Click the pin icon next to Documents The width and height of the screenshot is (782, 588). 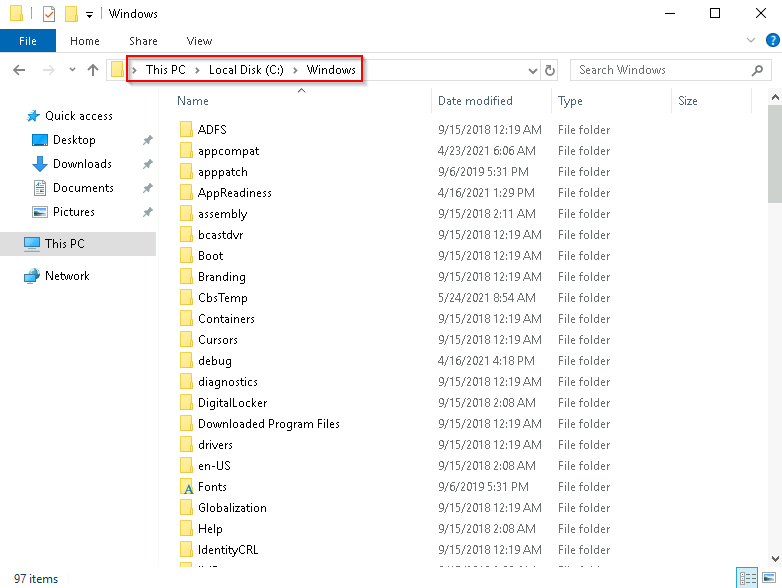pyautogui.click(x=148, y=188)
